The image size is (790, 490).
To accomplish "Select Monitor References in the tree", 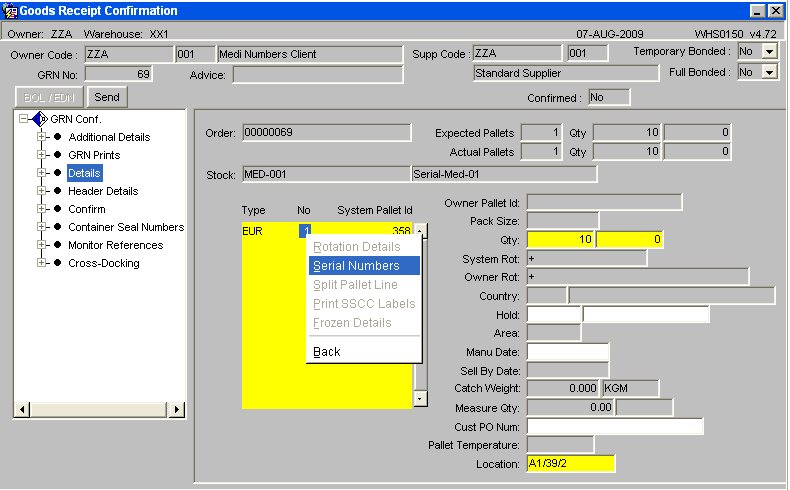I will tap(116, 245).
